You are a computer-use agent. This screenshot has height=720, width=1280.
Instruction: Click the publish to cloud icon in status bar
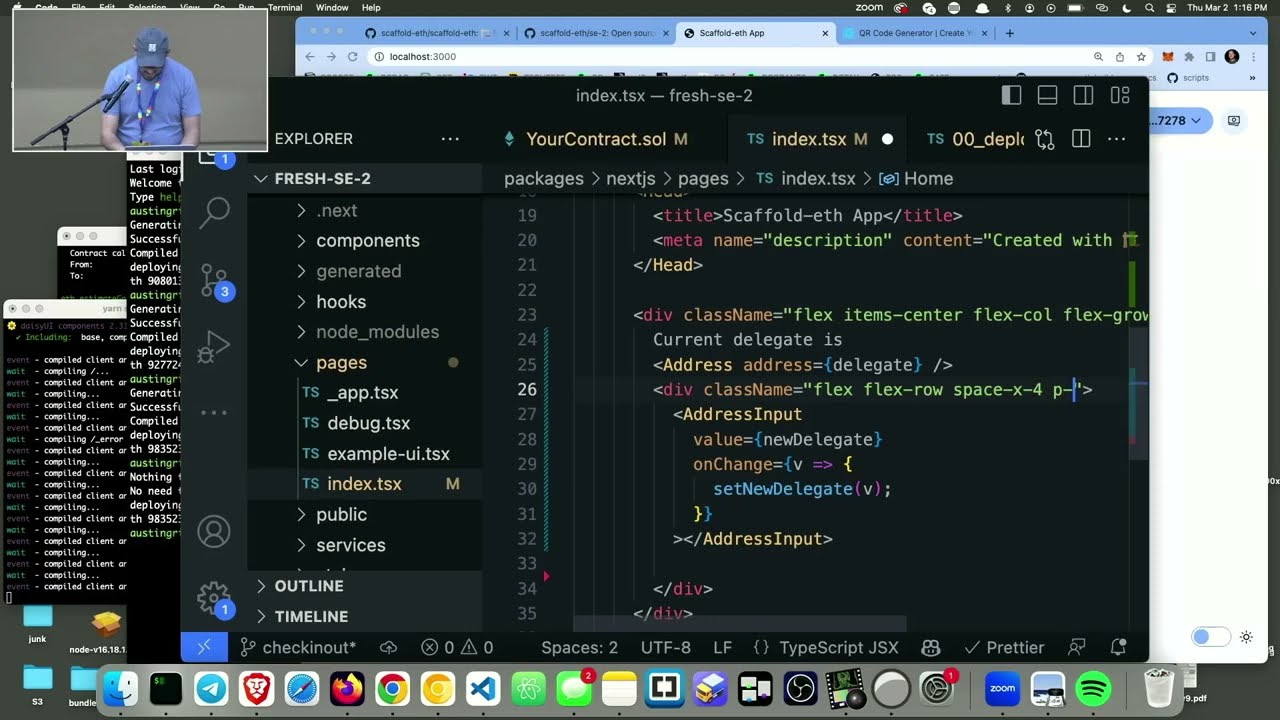390,648
